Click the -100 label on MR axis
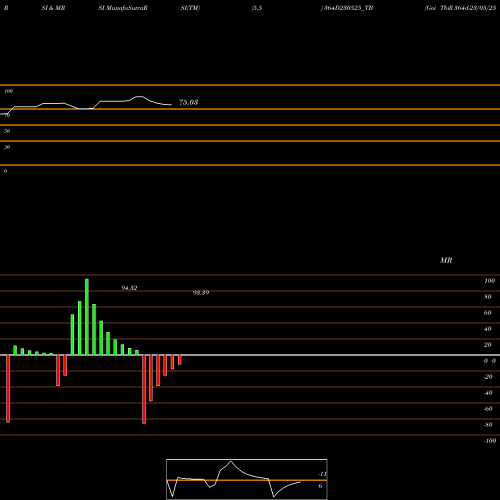The image size is (500, 500). tap(490, 441)
